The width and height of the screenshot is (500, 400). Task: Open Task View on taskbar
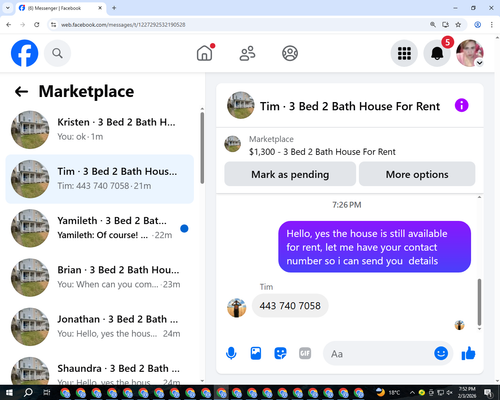click(x=47, y=393)
